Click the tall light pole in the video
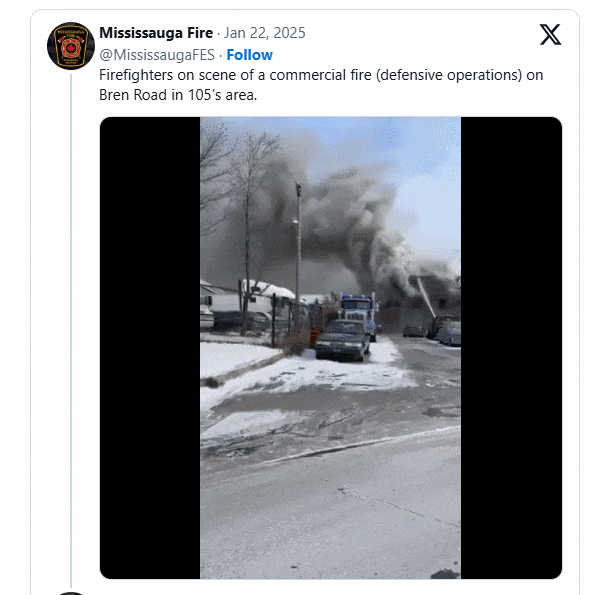This screenshot has width=609, height=595. [298, 249]
